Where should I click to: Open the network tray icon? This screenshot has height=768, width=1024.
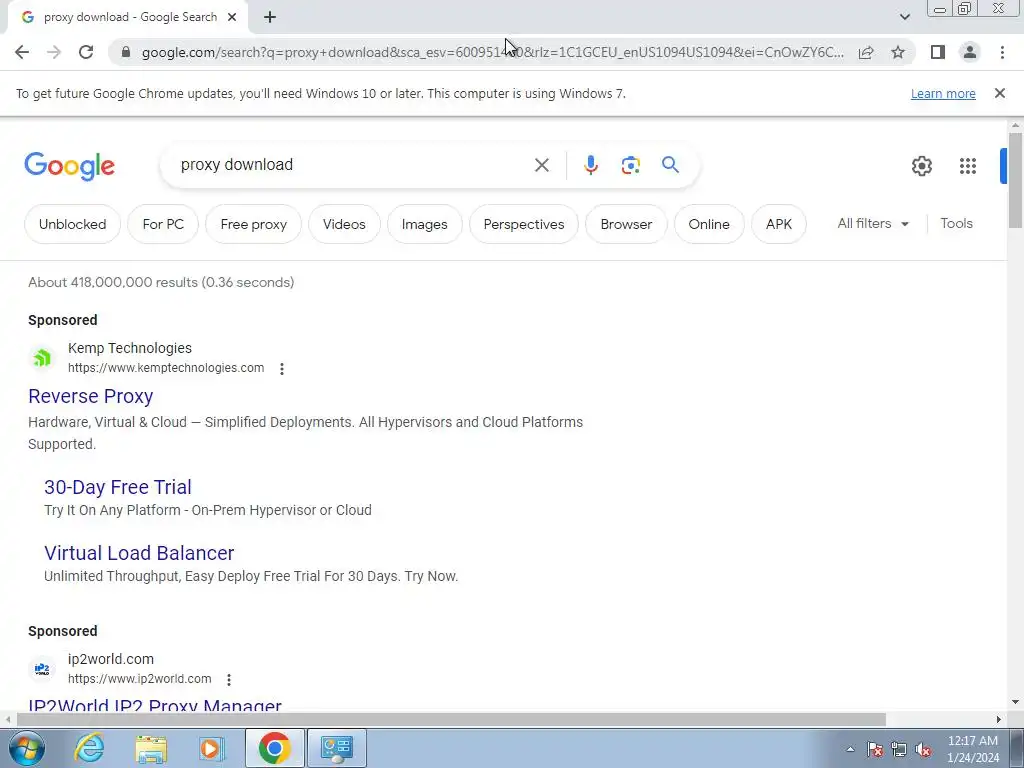(x=899, y=749)
